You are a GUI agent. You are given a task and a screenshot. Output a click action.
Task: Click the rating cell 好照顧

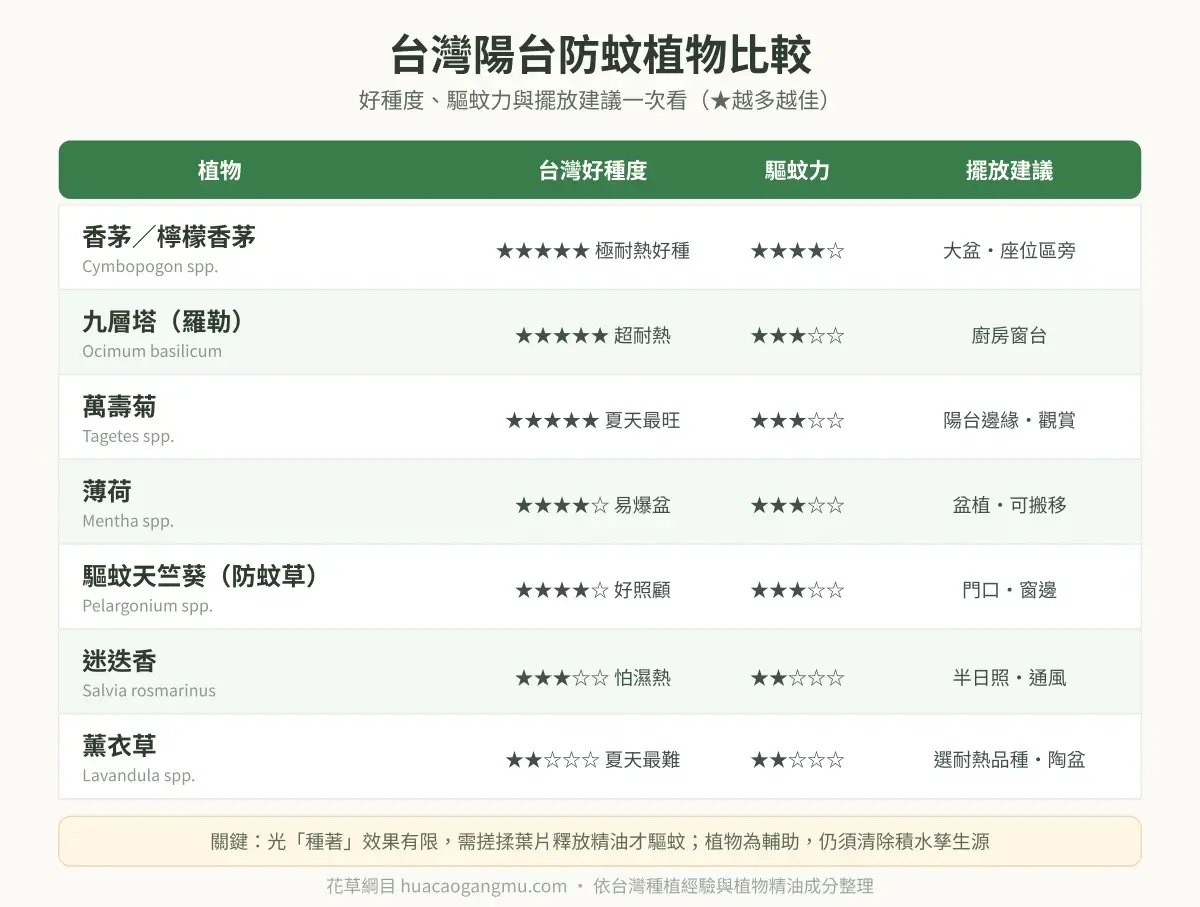pyautogui.click(x=593, y=591)
